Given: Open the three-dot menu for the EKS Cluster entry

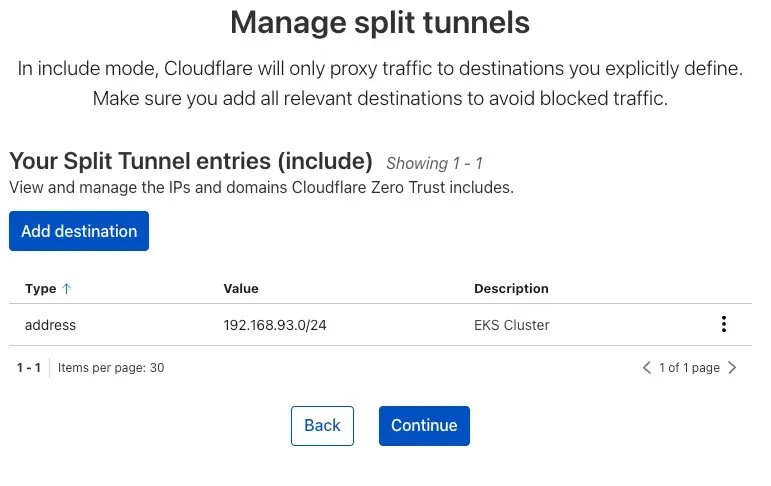Looking at the screenshot, I should [723, 324].
